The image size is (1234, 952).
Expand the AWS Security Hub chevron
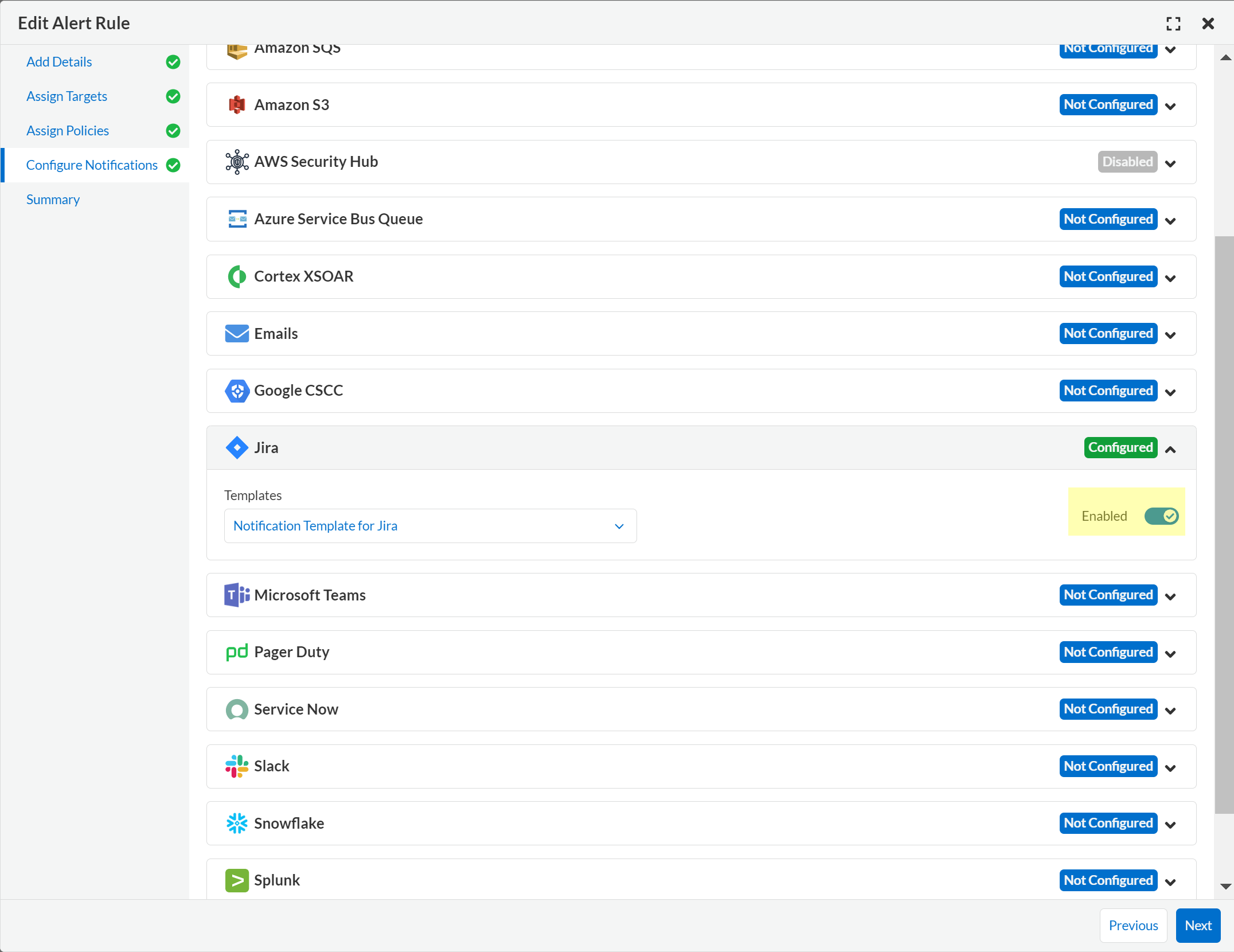pyautogui.click(x=1171, y=163)
